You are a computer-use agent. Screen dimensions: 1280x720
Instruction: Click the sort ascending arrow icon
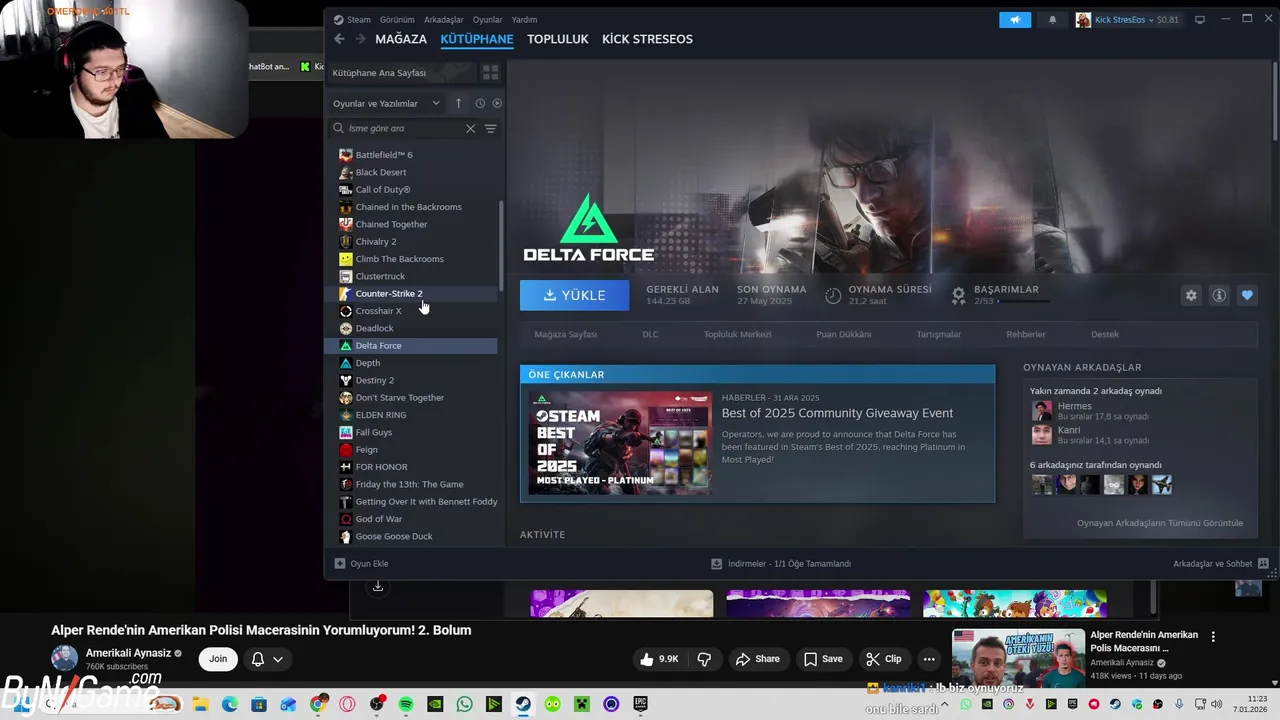coord(458,103)
